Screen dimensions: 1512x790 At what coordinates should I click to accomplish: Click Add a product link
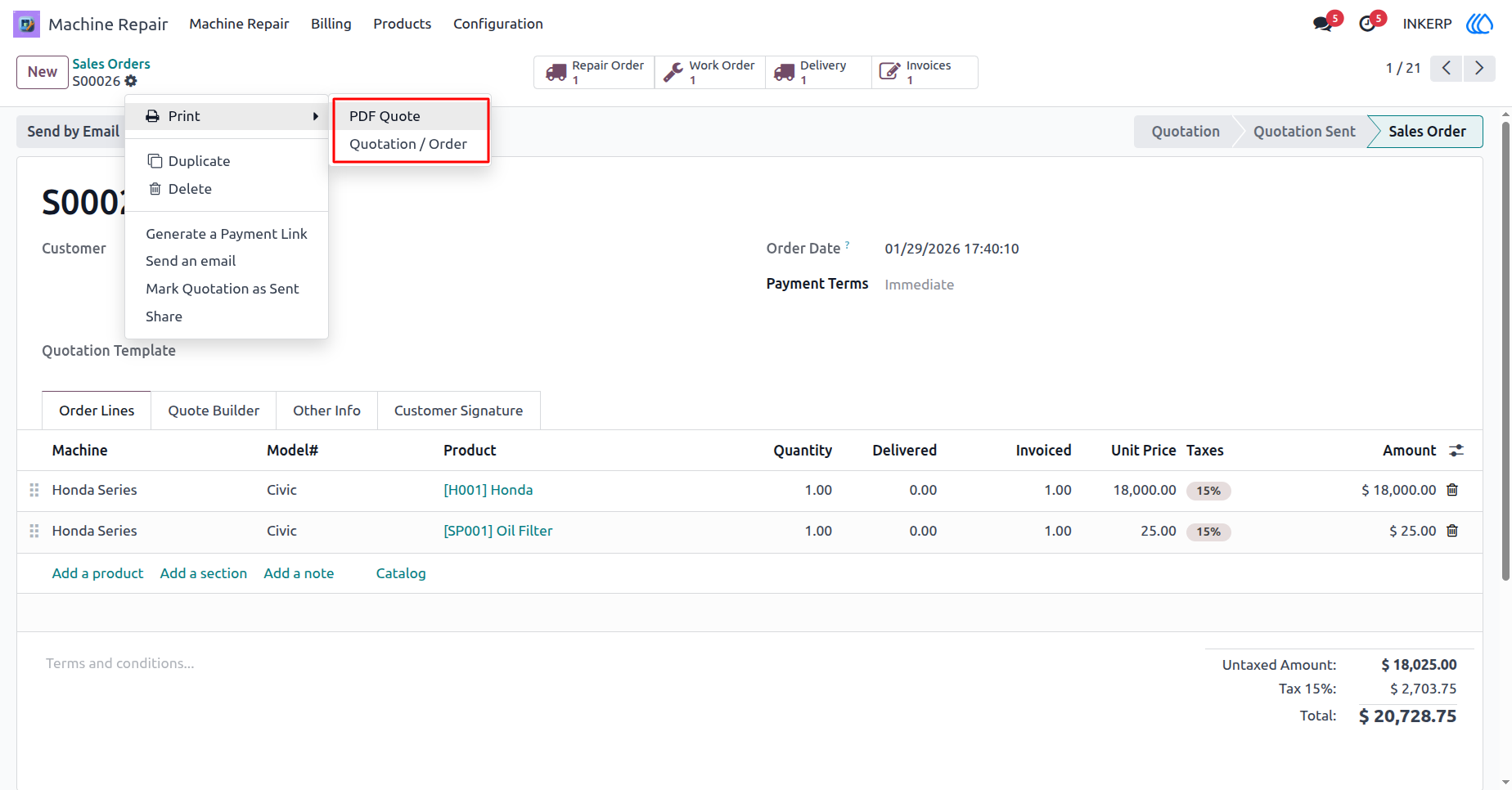(x=97, y=573)
